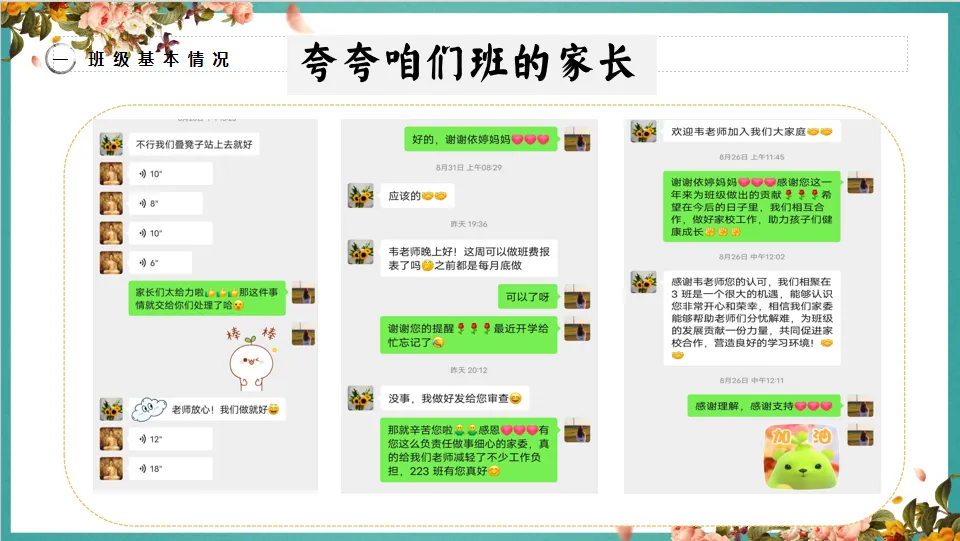This screenshot has height=541, width=960.
Task: Click the avatar beside the 6" voice message
Action: 111,263
